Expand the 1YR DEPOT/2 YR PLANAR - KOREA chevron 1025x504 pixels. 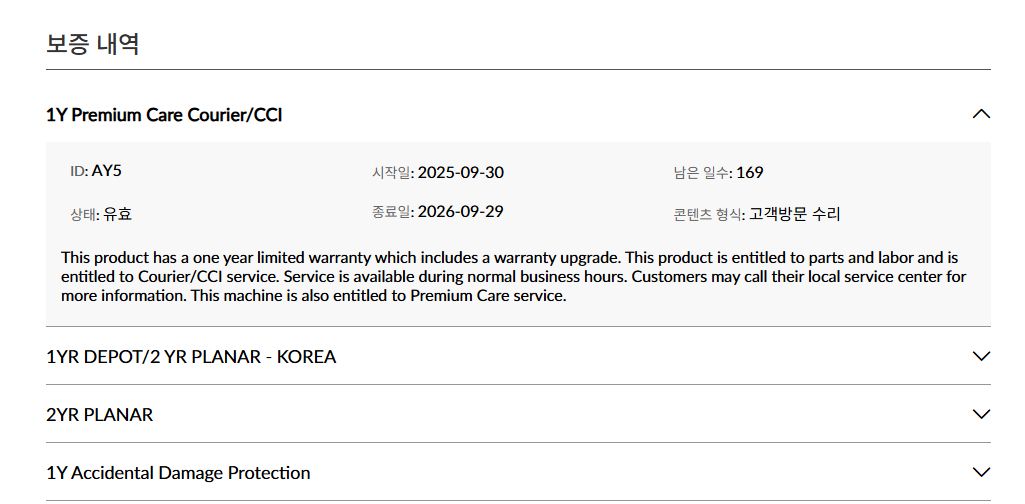pyautogui.click(x=981, y=356)
